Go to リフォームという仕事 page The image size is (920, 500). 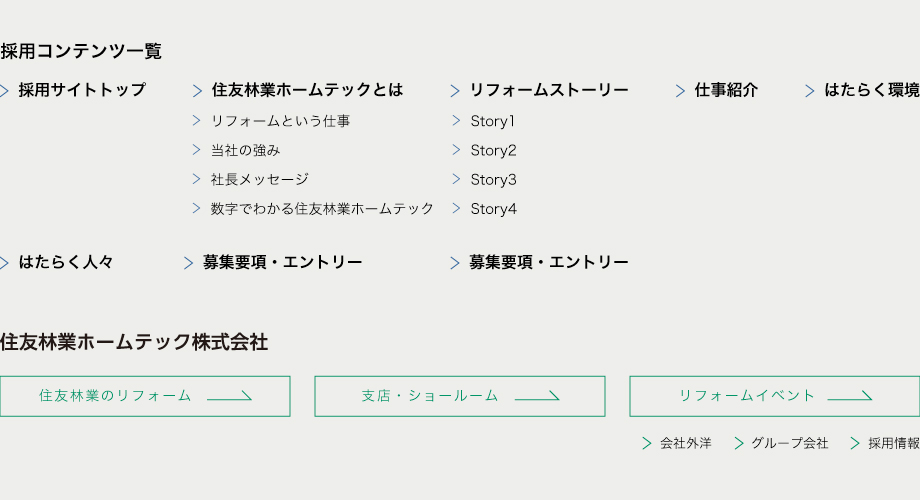(280, 121)
